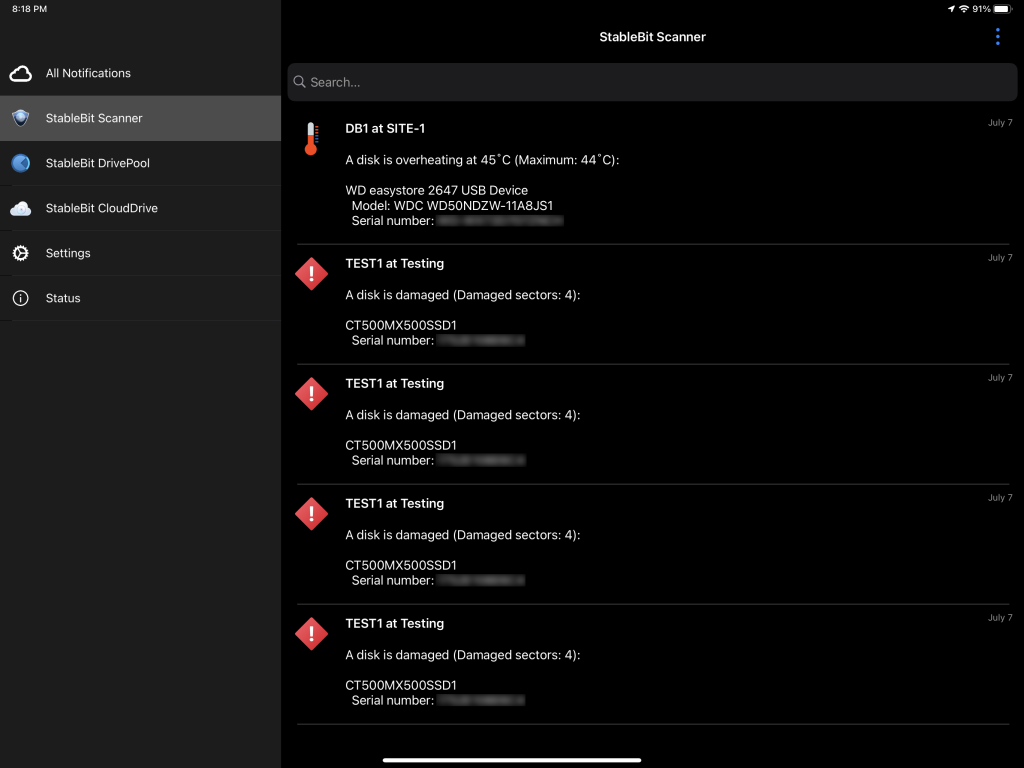
Task: Open Status page in sidebar
Action: tap(140, 298)
